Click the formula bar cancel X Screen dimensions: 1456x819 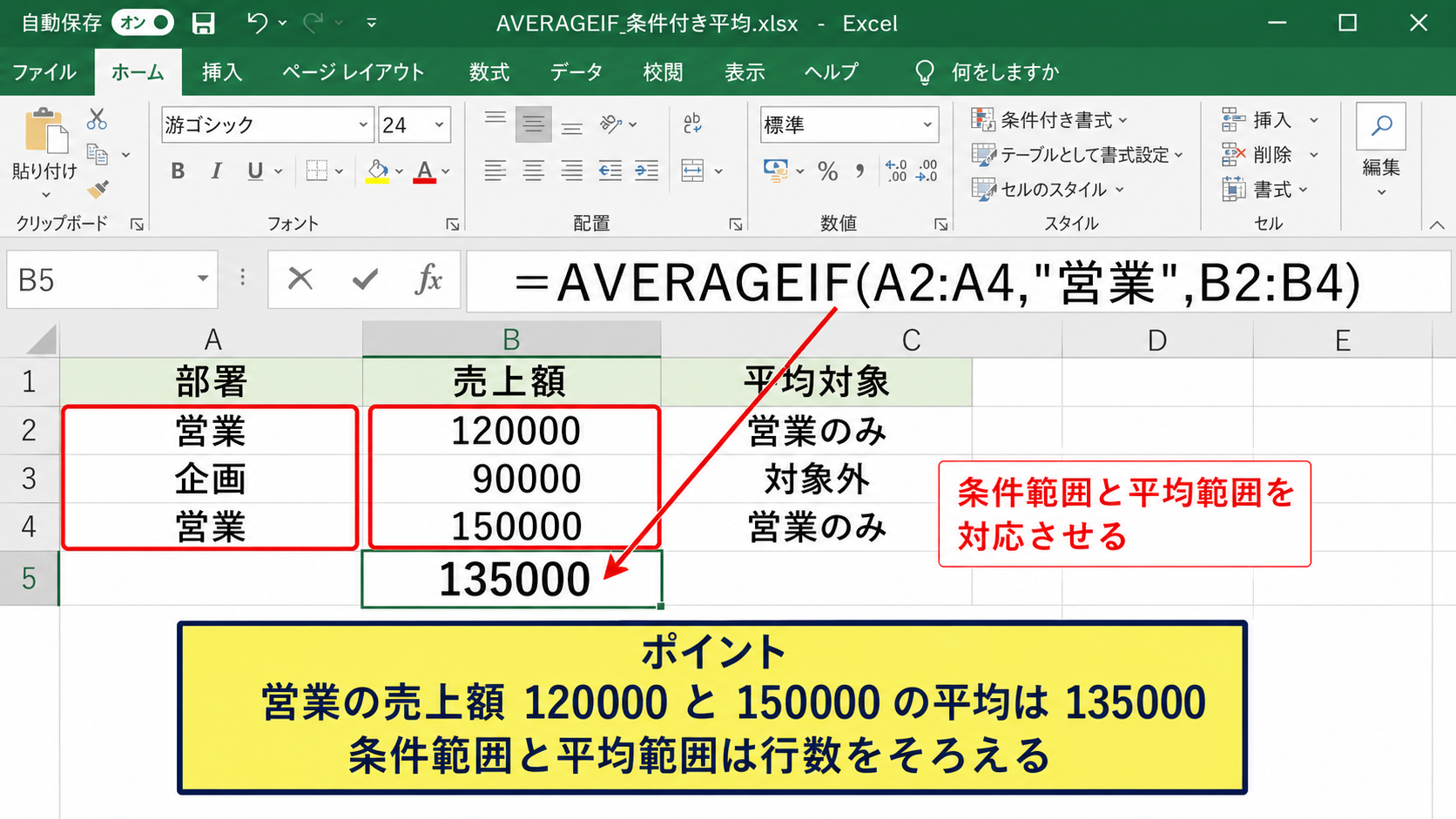click(300, 279)
